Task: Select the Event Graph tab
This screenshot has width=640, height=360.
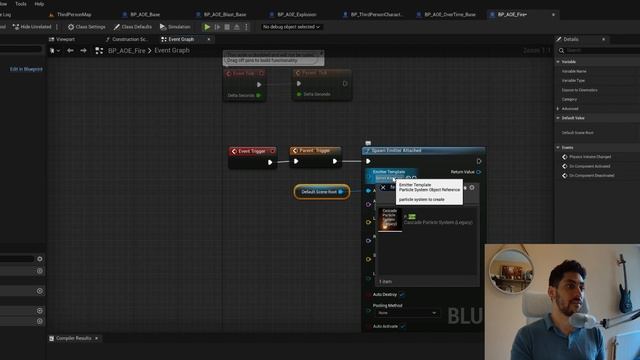Action: [x=178, y=40]
